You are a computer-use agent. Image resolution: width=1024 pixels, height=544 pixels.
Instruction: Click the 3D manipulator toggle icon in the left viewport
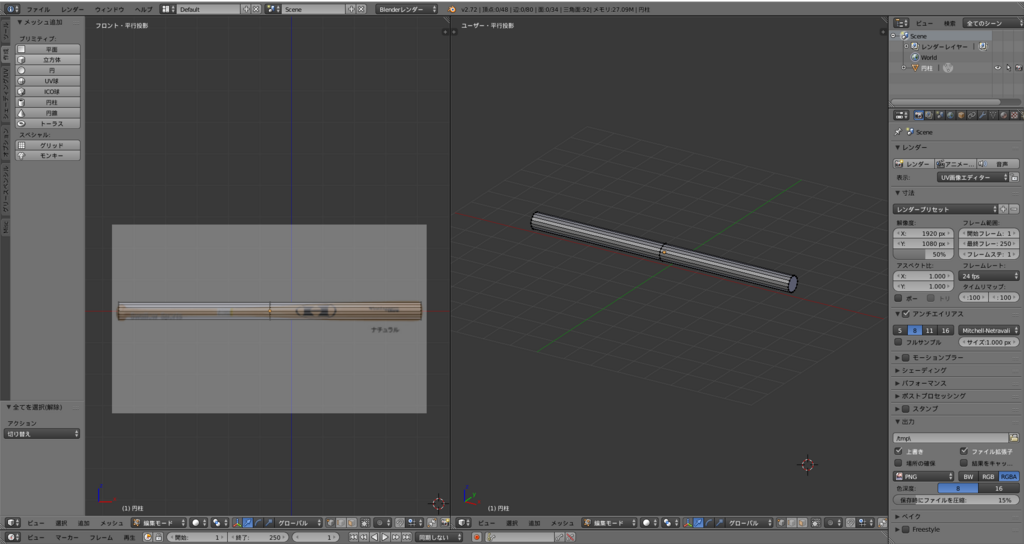click(237, 523)
